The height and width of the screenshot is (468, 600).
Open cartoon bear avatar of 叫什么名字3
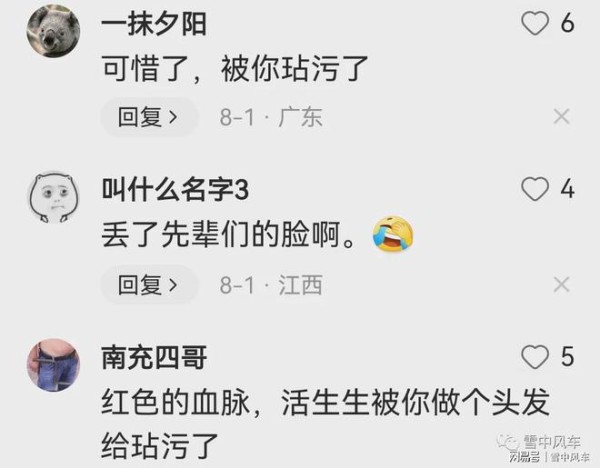(x=54, y=197)
